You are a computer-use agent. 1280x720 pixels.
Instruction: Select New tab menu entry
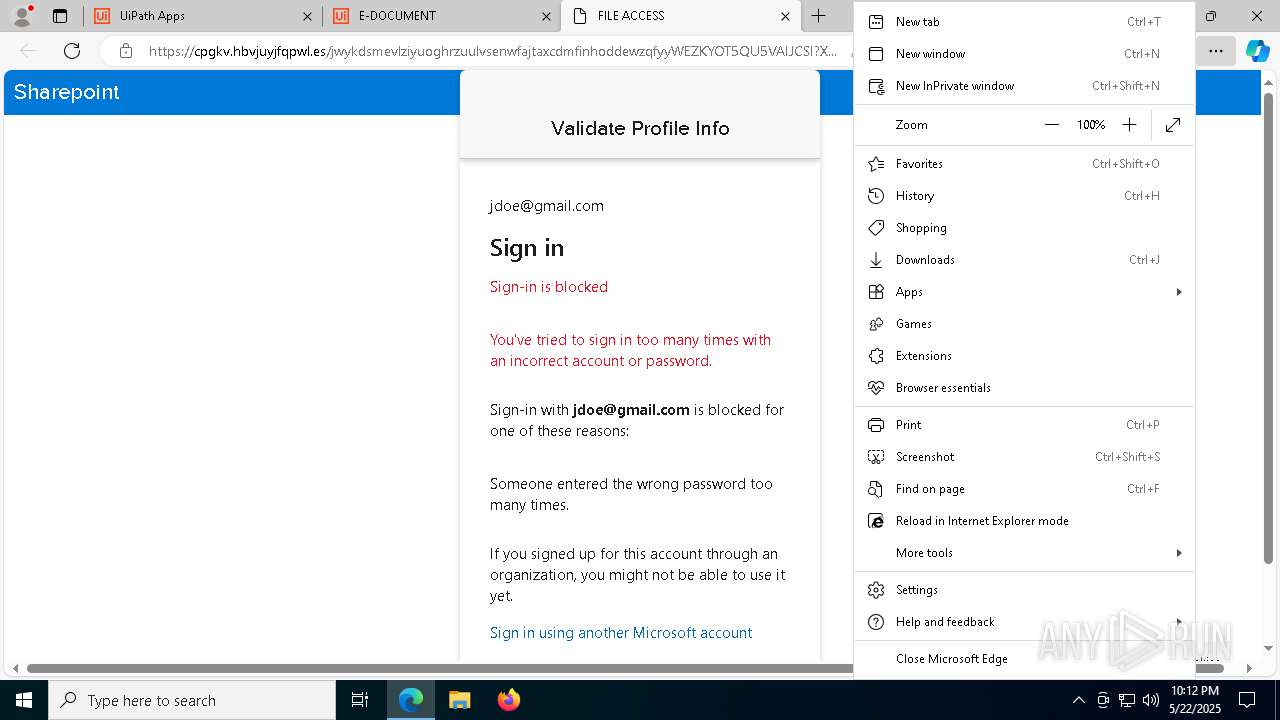click(1025, 22)
